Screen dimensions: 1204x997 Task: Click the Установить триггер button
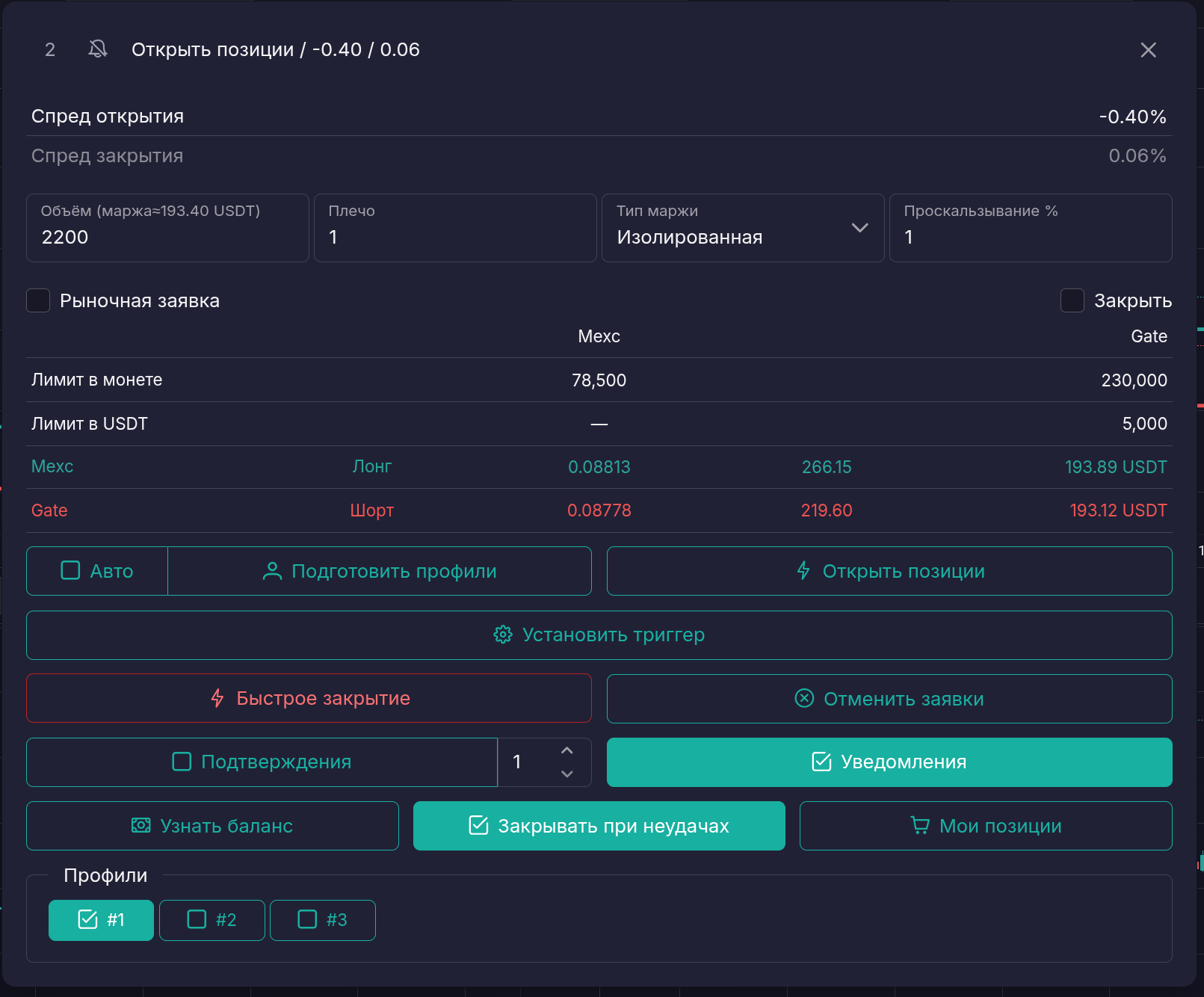[599, 635]
